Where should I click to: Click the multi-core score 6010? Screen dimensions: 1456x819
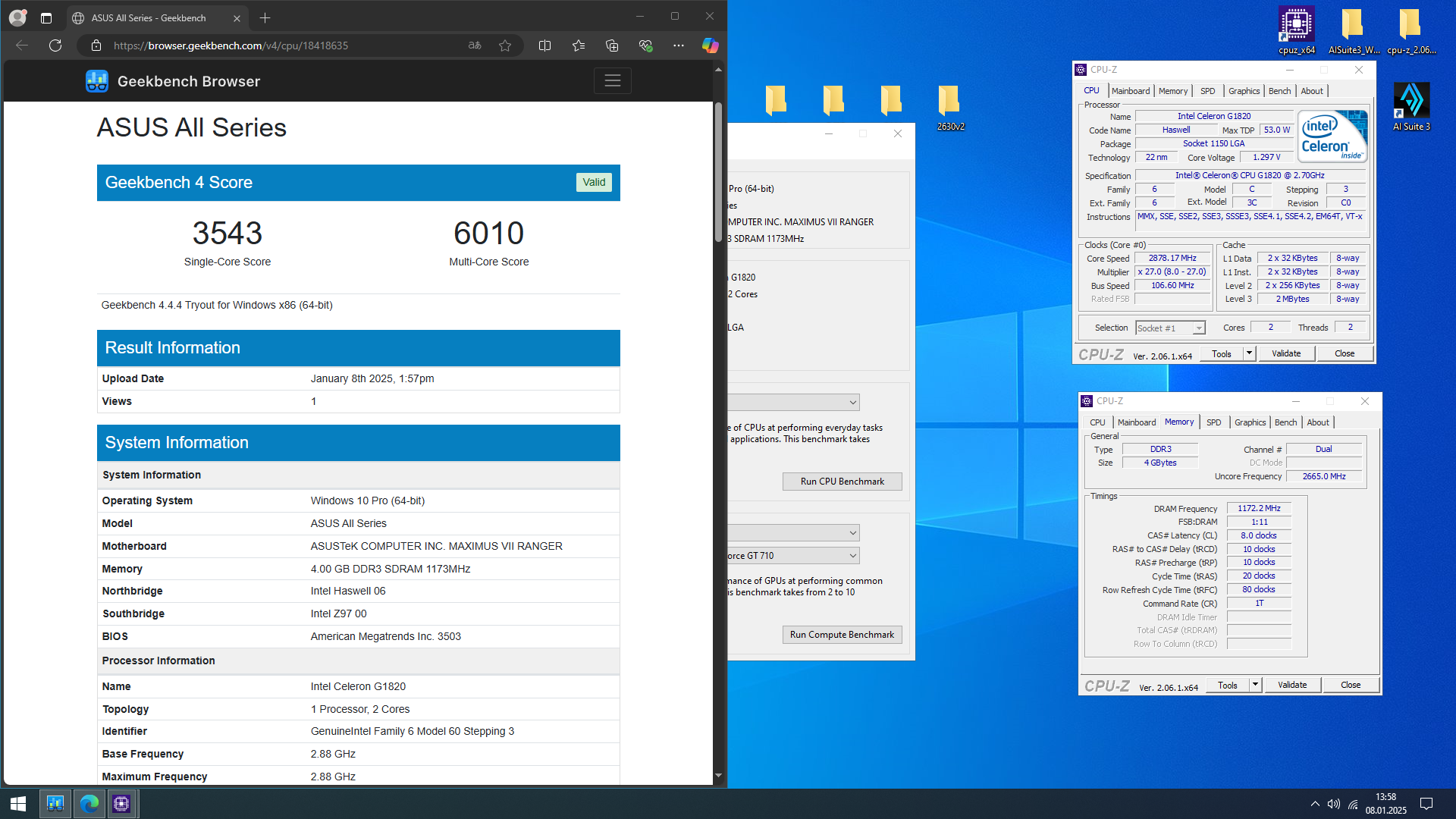[489, 233]
